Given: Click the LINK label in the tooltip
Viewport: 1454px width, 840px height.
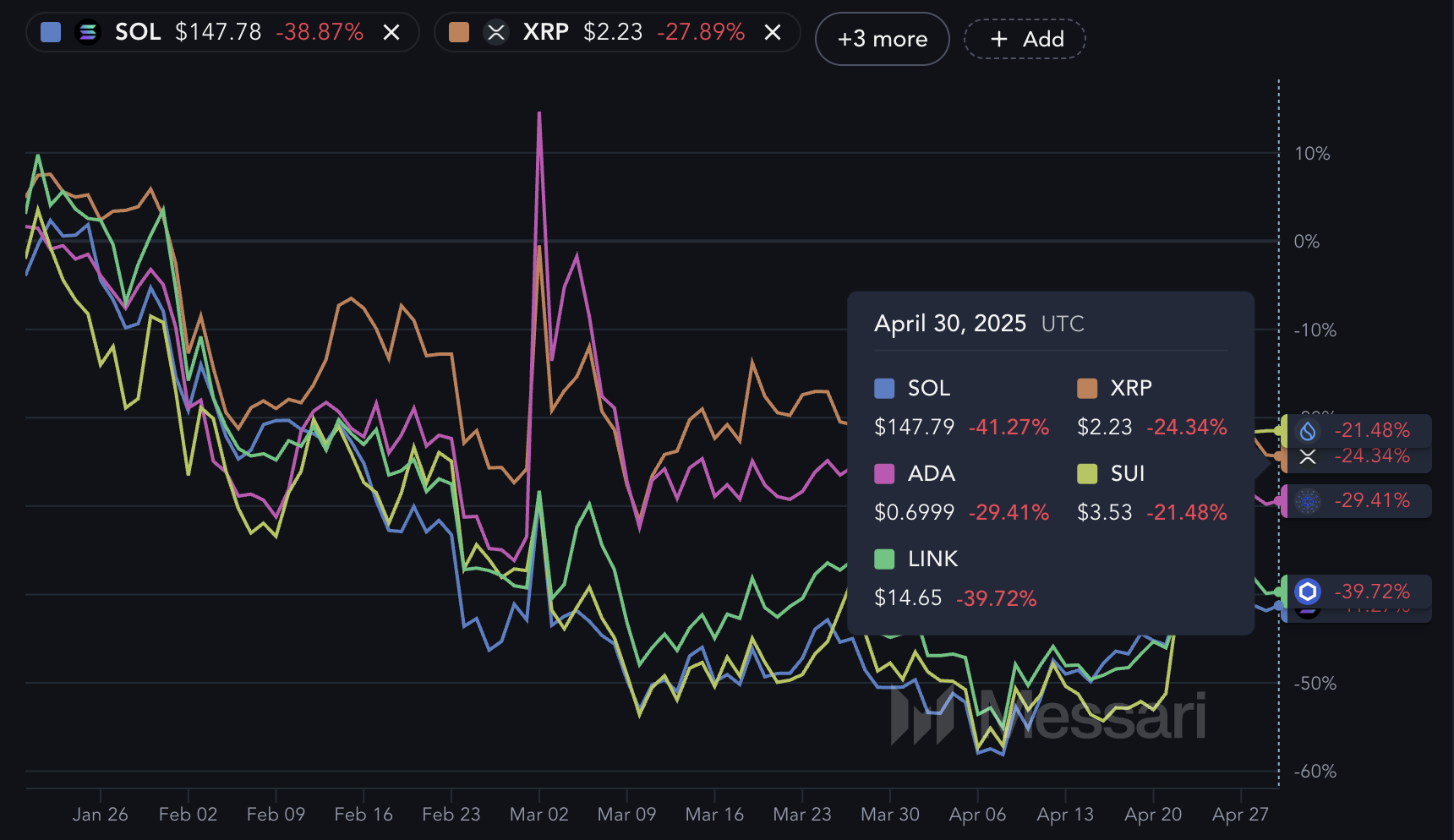Looking at the screenshot, I should tap(932, 559).
